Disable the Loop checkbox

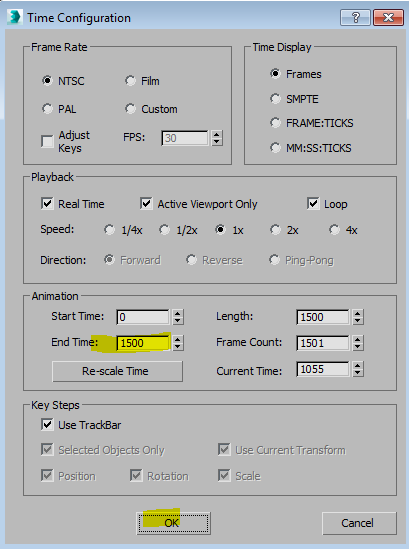coord(313,204)
